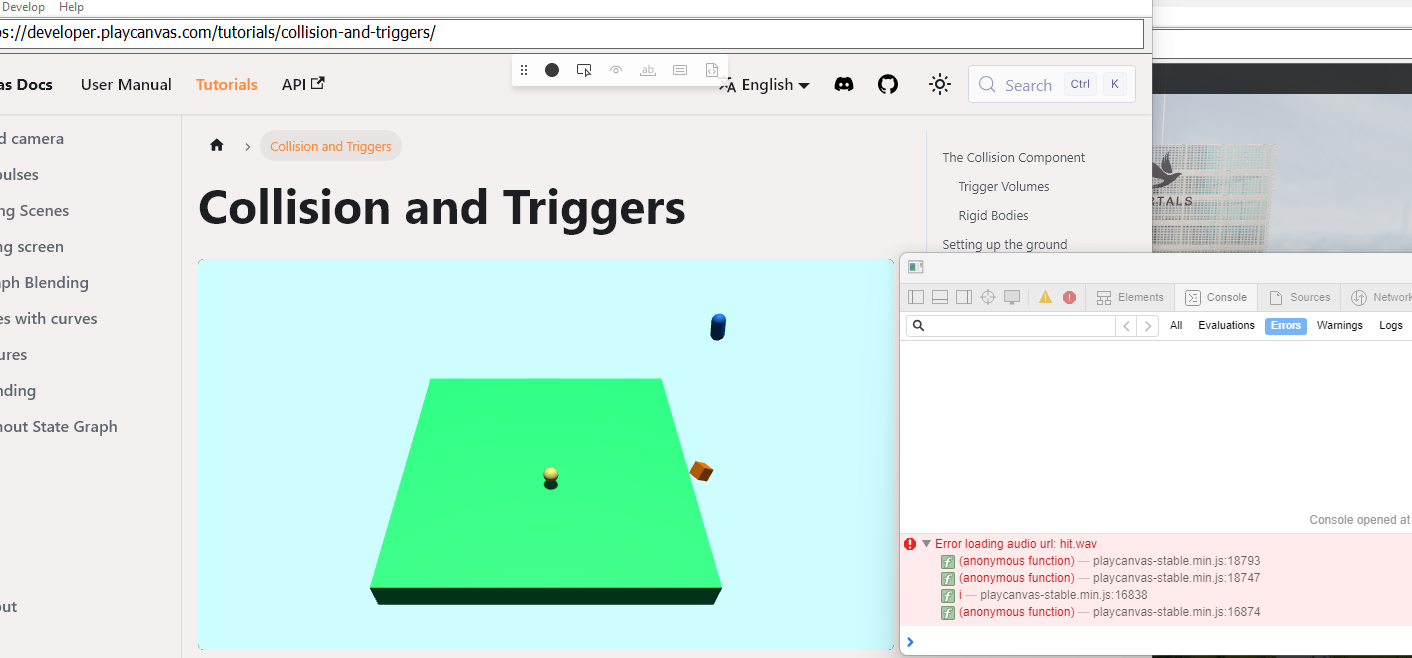Collapse the hit.wav error stack trace
The height and width of the screenshot is (658, 1412).
[x=927, y=544]
